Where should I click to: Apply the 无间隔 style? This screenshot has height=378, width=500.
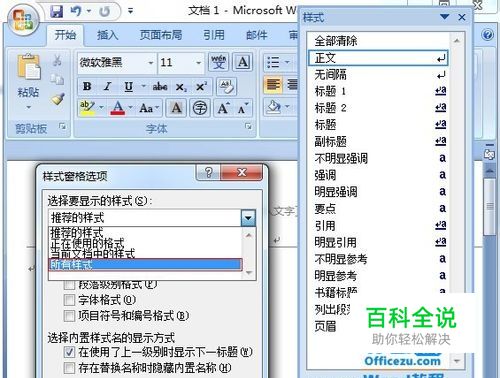point(378,75)
